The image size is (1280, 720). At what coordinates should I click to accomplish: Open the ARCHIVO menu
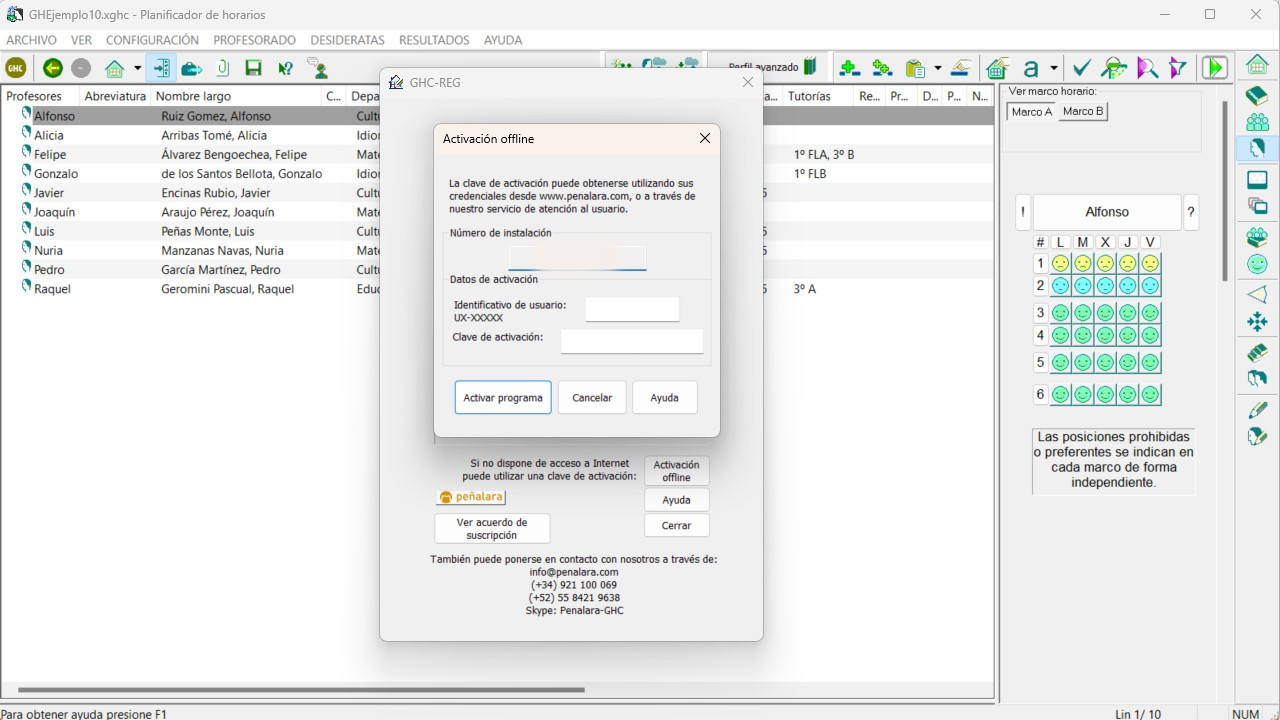click(31, 40)
